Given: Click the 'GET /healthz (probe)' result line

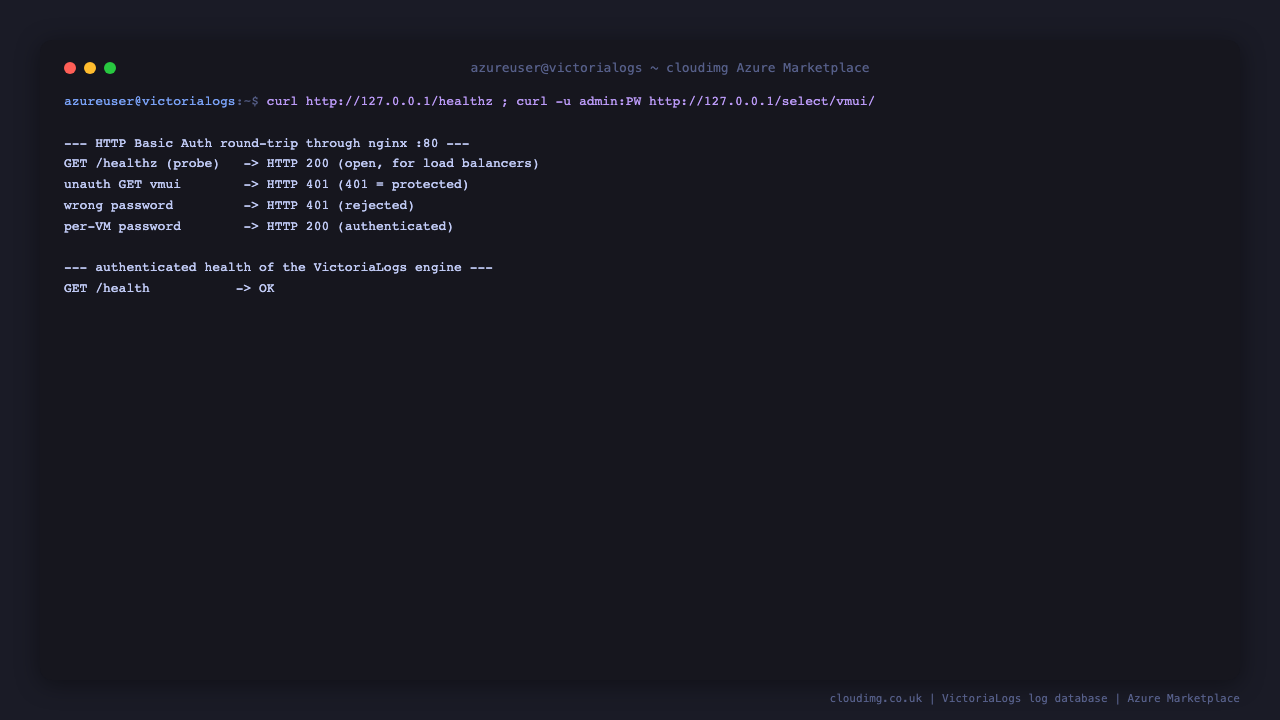Looking at the screenshot, I should point(301,164).
